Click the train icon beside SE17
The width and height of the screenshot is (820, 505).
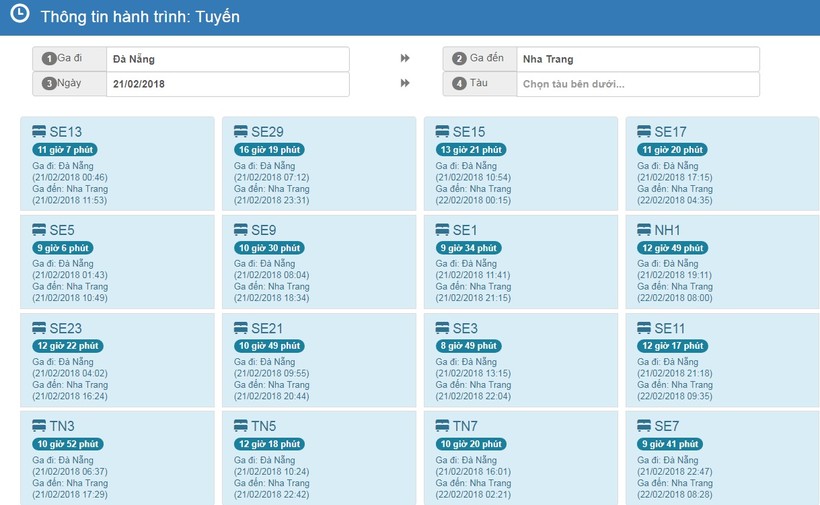pos(645,132)
